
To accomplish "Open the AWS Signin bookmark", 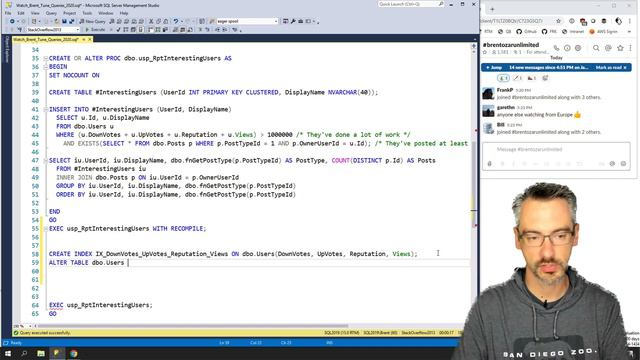I will pyautogui.click(x=604, y=31).
